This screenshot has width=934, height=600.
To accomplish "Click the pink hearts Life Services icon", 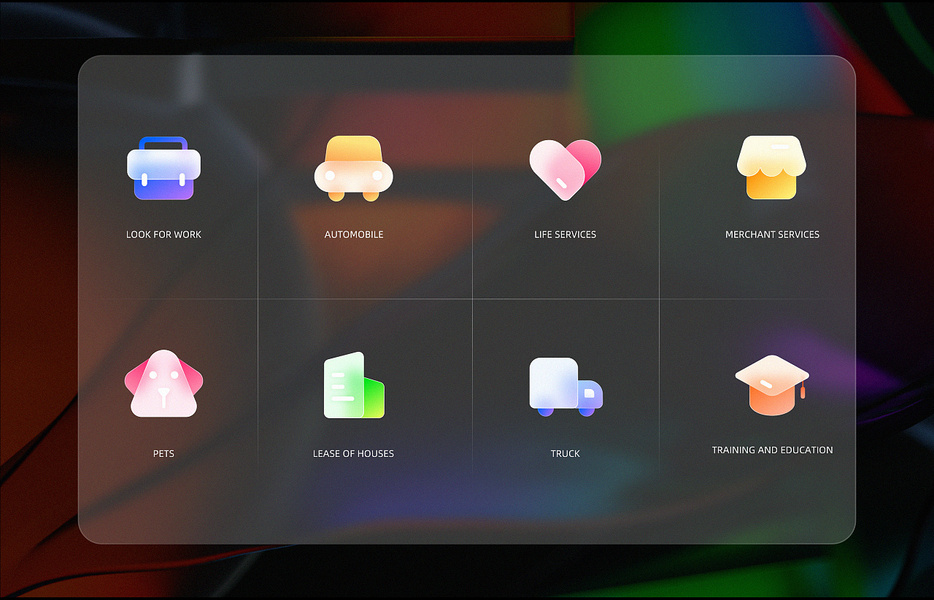I will coord(565,170).
